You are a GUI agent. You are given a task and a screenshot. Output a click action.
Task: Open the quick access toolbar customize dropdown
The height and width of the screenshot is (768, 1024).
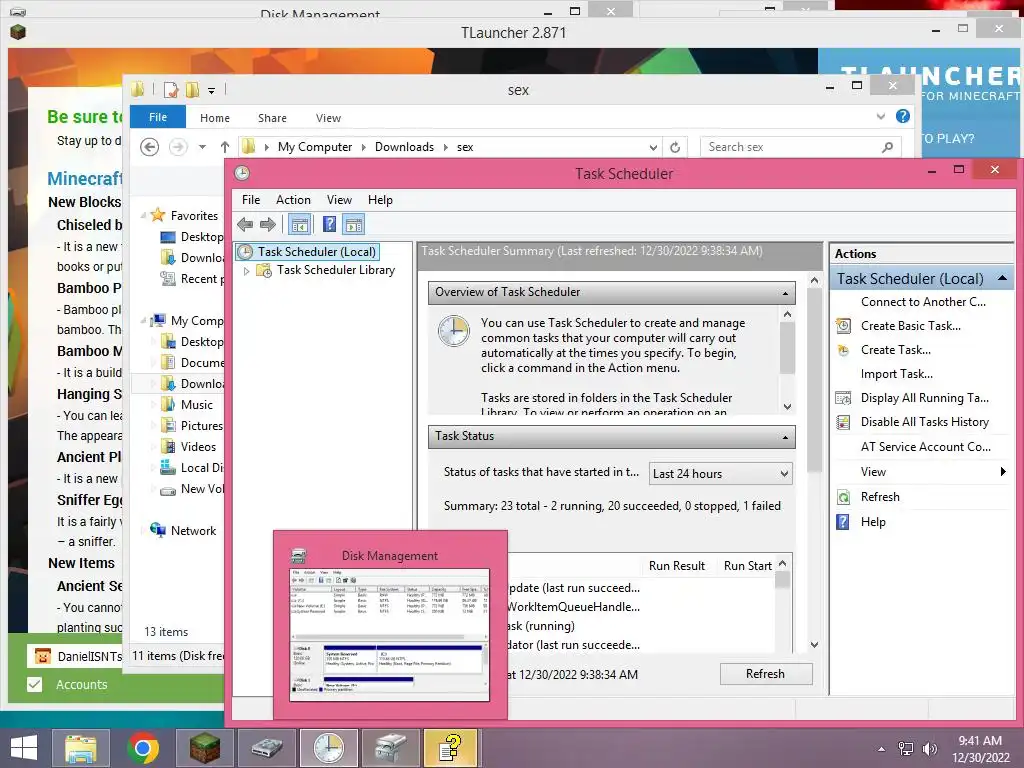point(211,91)
